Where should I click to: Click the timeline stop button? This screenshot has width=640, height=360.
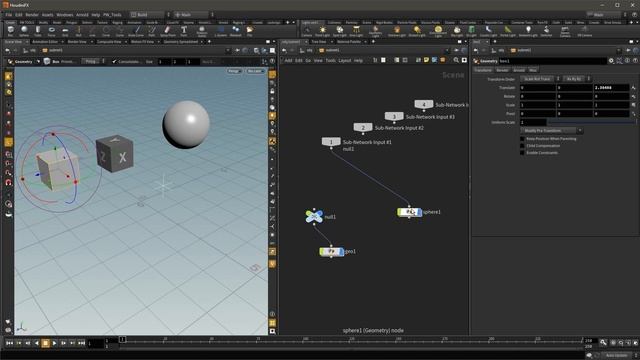(x=45, y=343)
